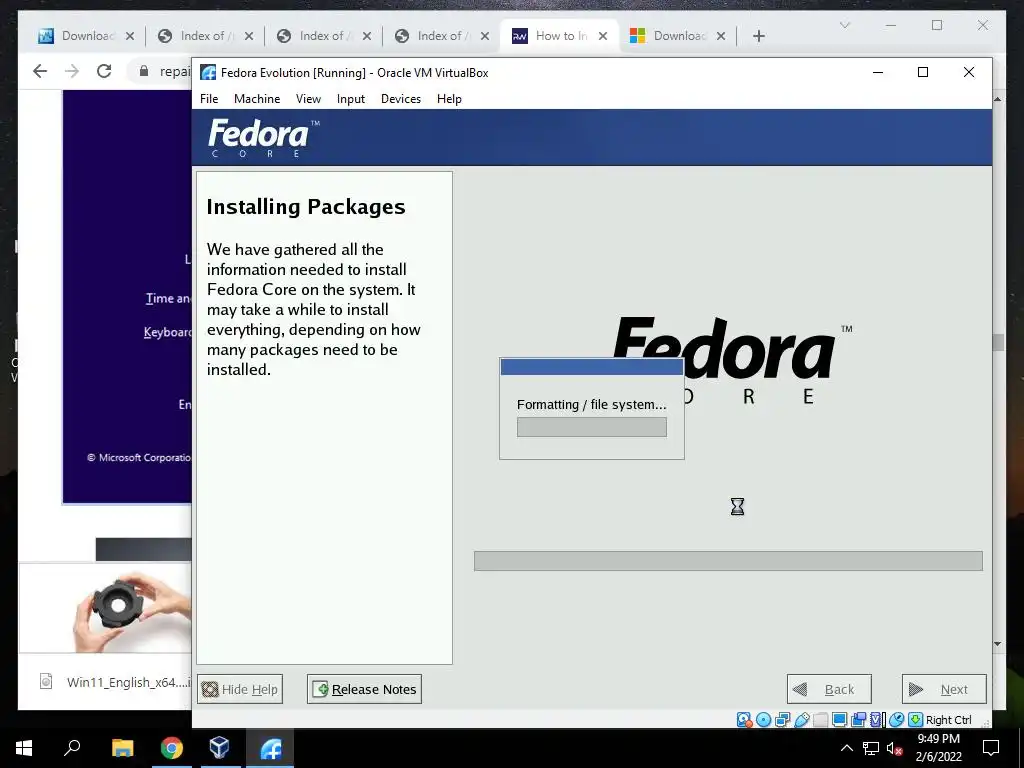The height and width of the screenshot is (768, 1024).
Task: Click the USB devices status icon
Action: (x=802, y=720)
